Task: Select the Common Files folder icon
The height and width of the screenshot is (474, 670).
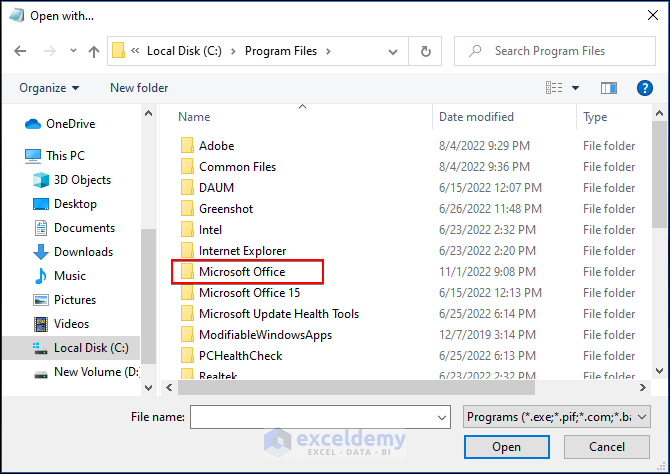Action: 187,167
